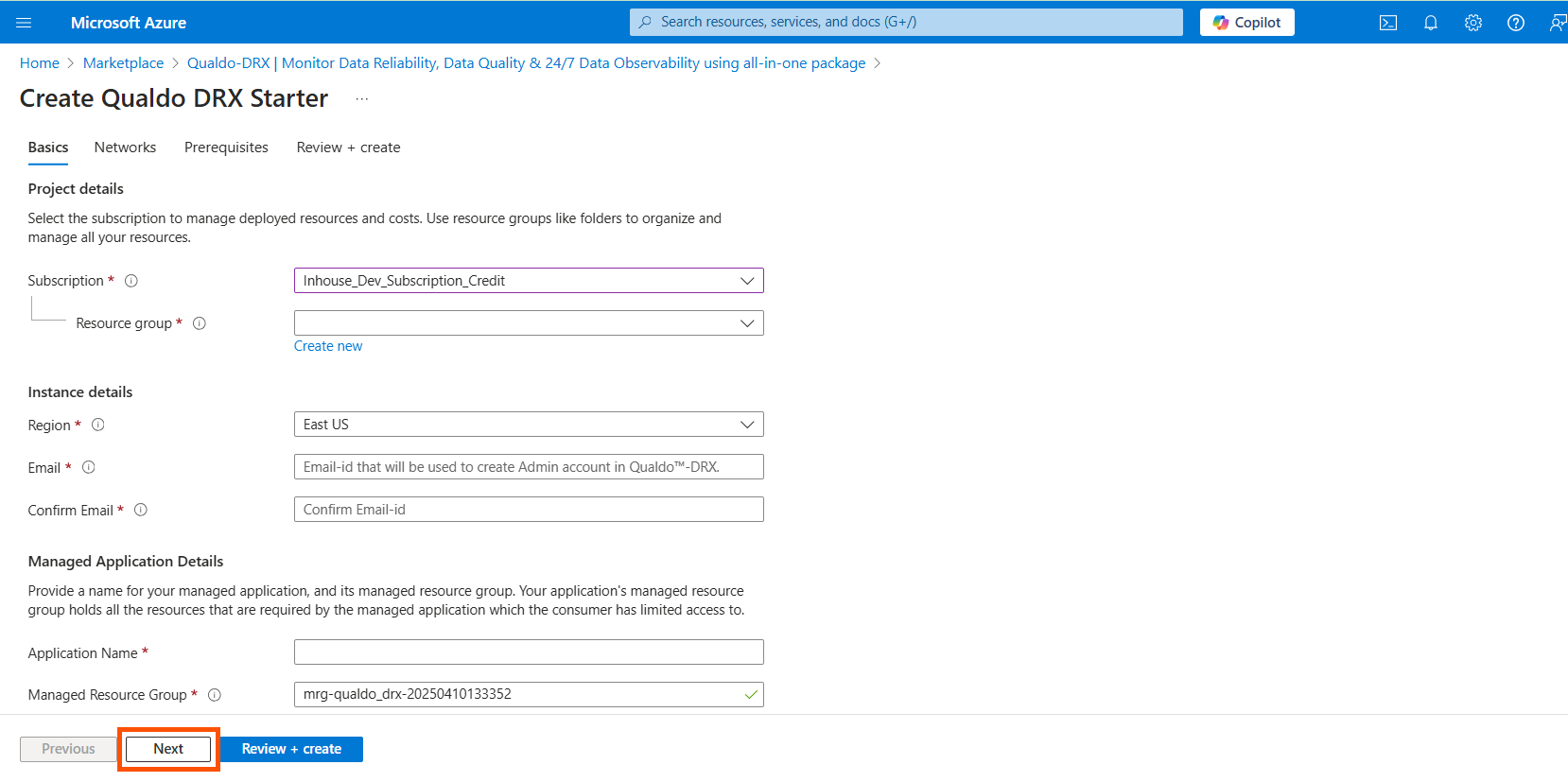
Task: Show info tooltip for Managed Resource Group
Action: pyautogui.click(x=215, y=695)
